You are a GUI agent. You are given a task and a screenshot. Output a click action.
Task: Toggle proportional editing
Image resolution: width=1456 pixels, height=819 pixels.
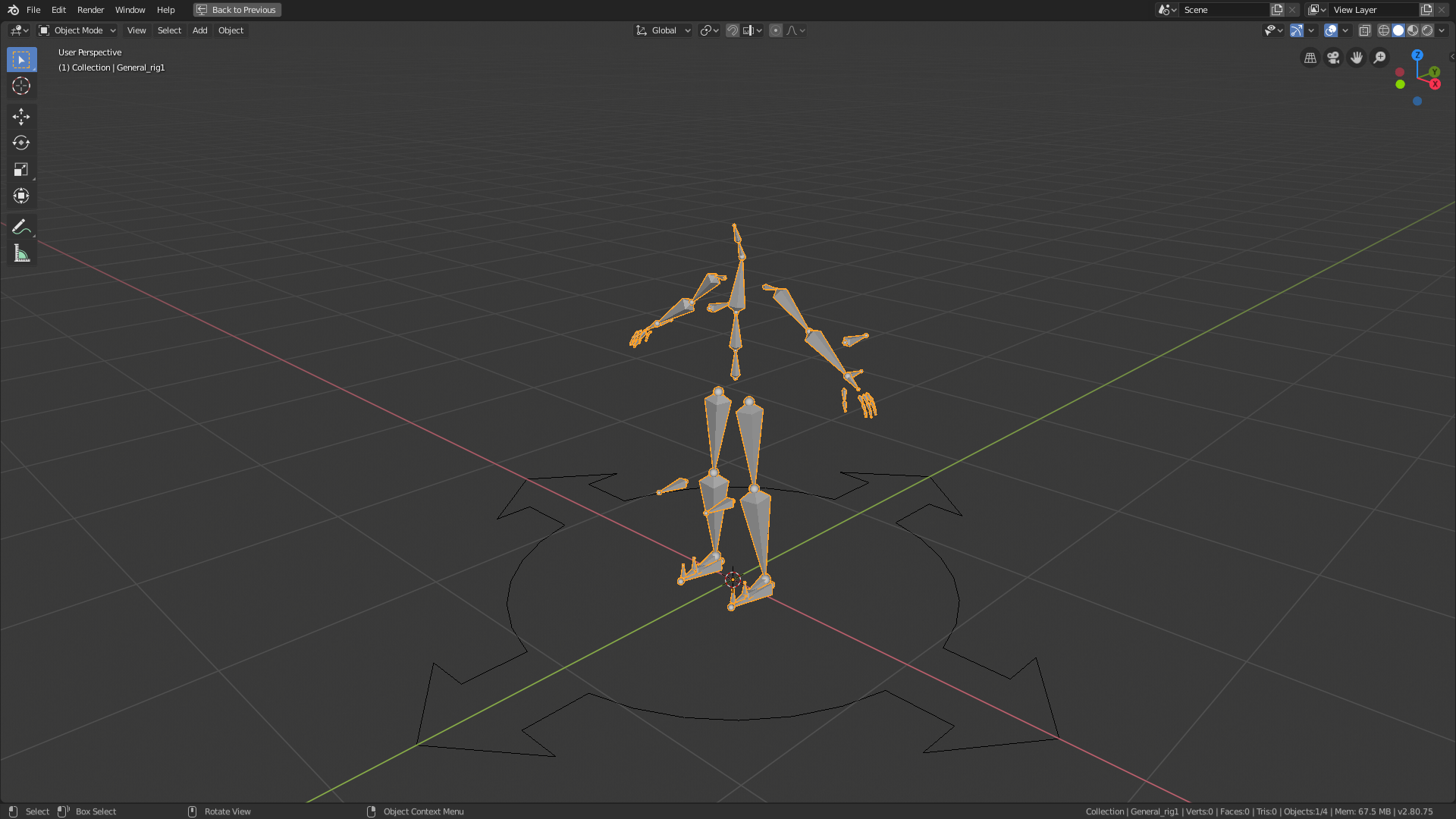pyautogui.click(x=776, y=30)
